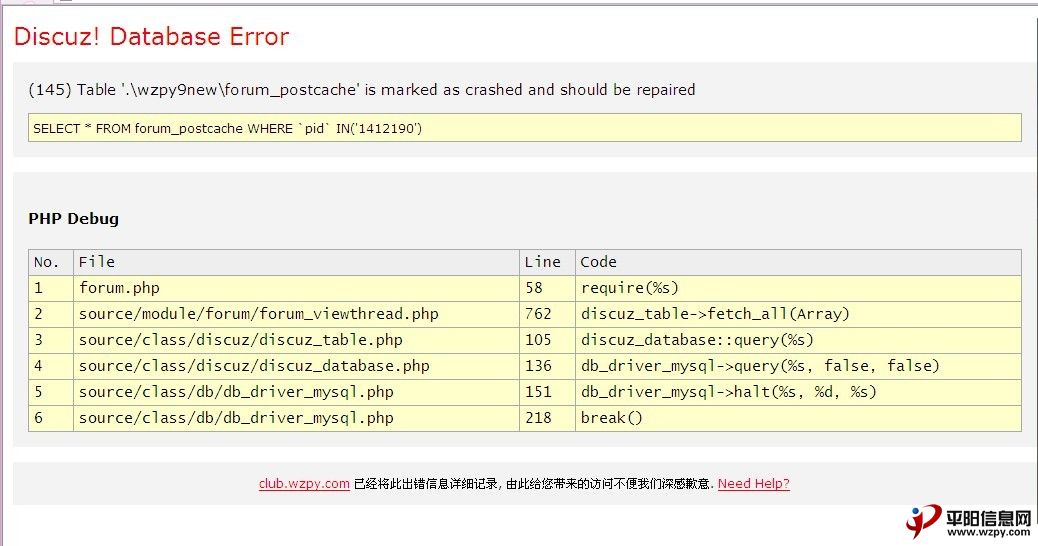Image resolution: width=1038 pixels, height=546 pixels.
Task: Select db_driver_mysql->query(%s, false, false) cell
Action: (798, 366)
